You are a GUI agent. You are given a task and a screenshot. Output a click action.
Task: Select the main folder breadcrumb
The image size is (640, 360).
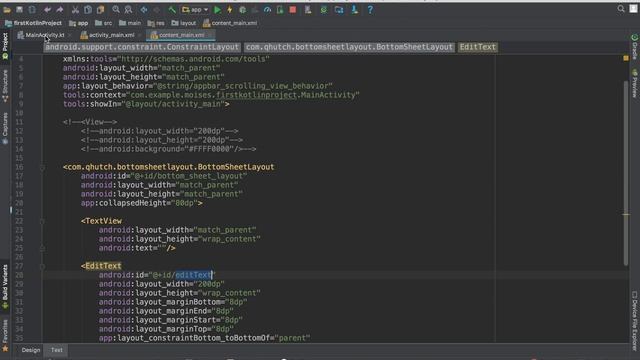click(130, 23)
